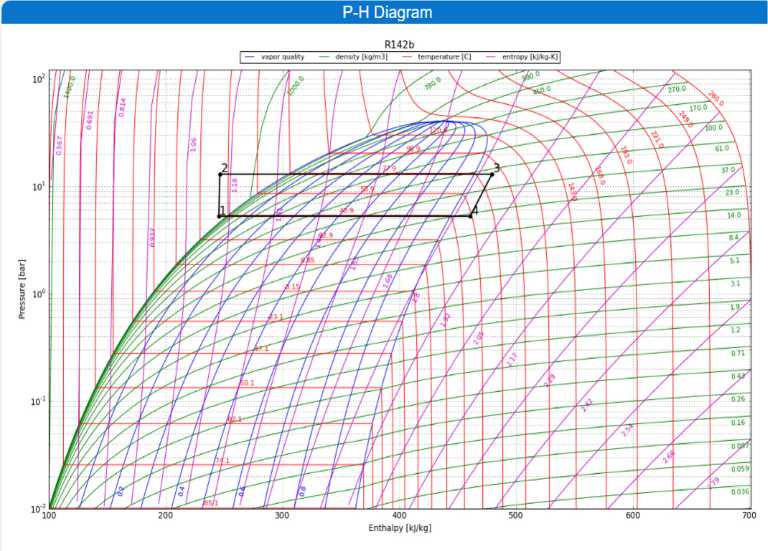The height and width of the screenshot is (551, 768).
Task: Click the 0.036 density label at right edge
Action: [x=739, y=491]
